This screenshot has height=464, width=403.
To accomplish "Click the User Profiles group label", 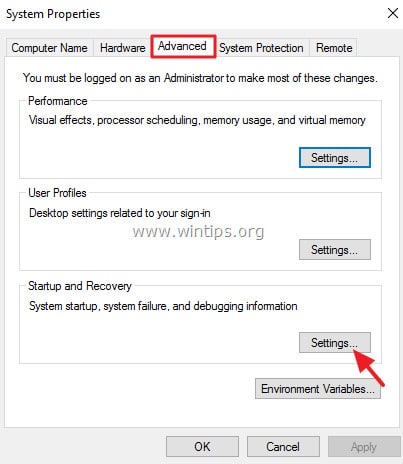I will (x=57, y=193).
